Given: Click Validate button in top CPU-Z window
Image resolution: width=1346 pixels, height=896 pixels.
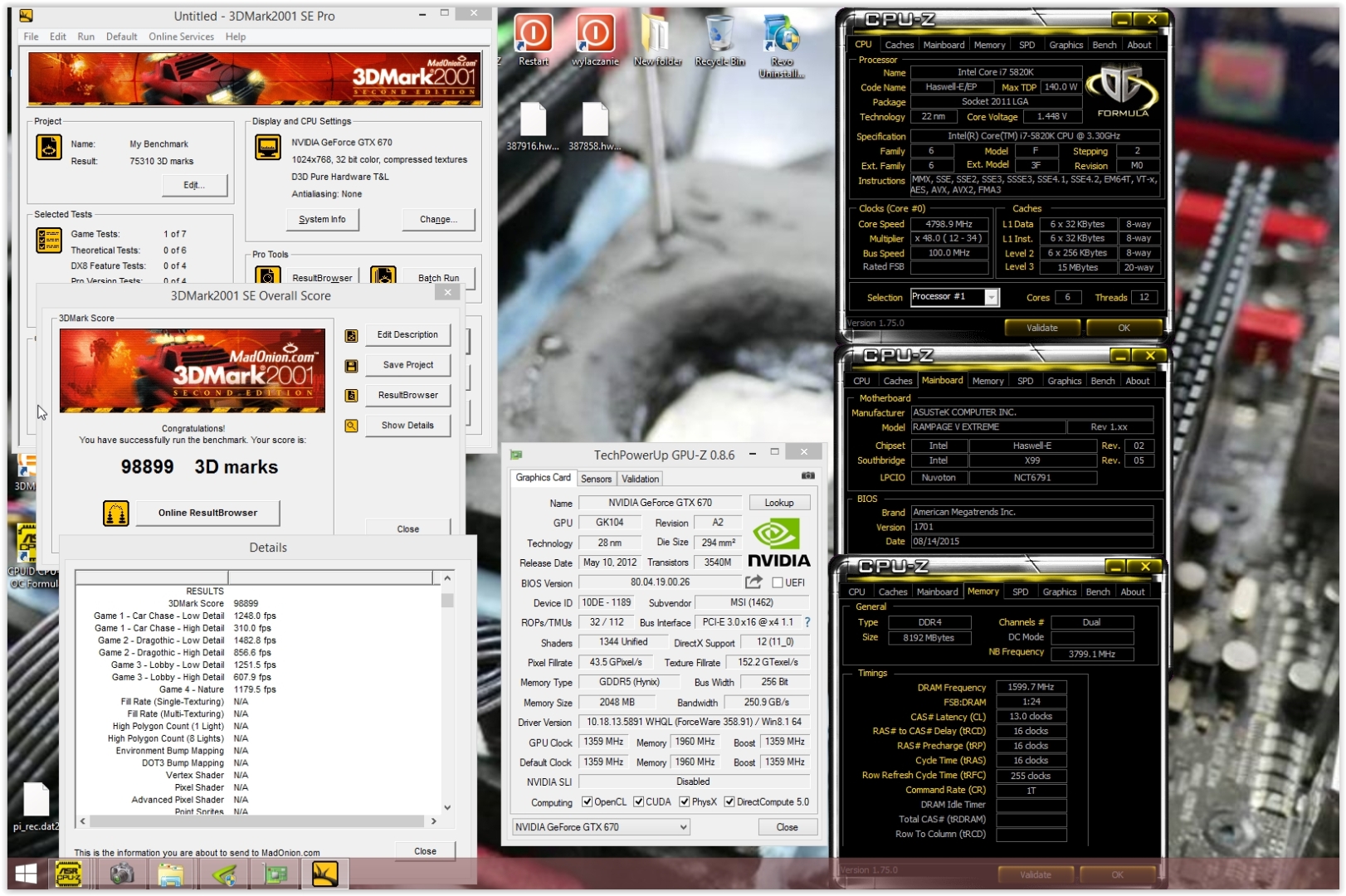Looking at the screenshot, I should 1042,328.
